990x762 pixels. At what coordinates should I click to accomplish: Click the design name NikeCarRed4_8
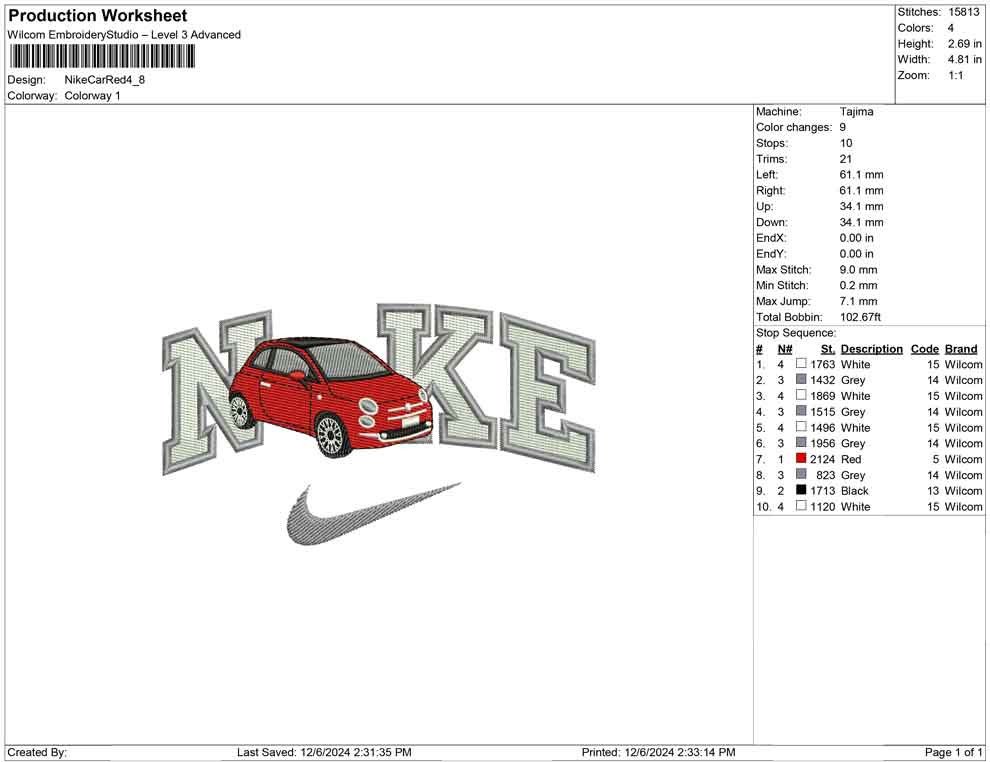pyautogui.click(x=105, y=80)
